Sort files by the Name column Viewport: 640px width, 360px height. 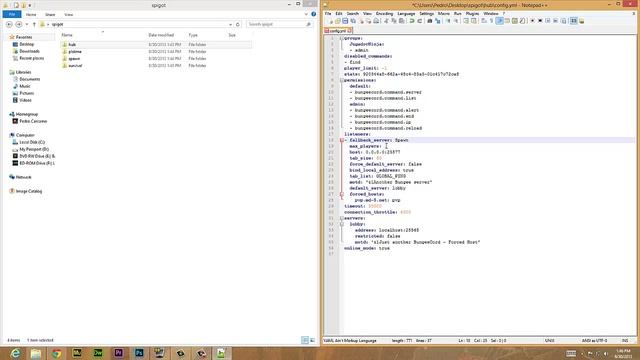pos(67,35)
